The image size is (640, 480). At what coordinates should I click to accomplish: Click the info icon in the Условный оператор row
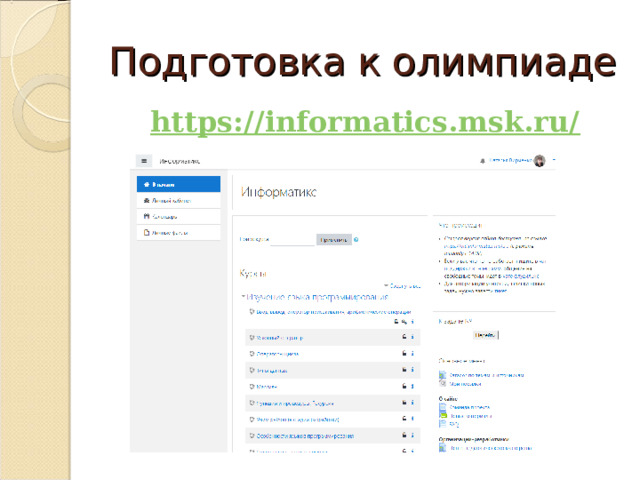click(x=412, y=337)
